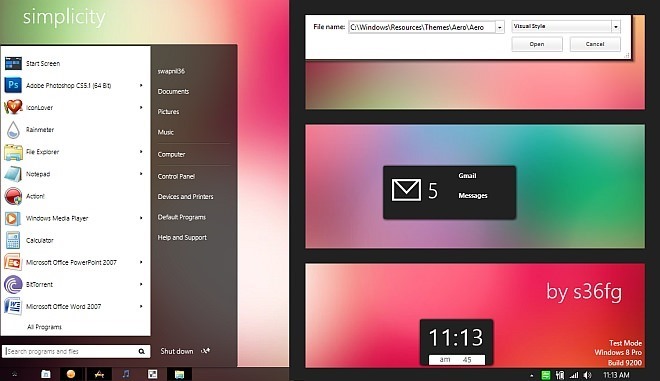Click the unread count 5
The image size is (660, 381).
tap(433, 191)
